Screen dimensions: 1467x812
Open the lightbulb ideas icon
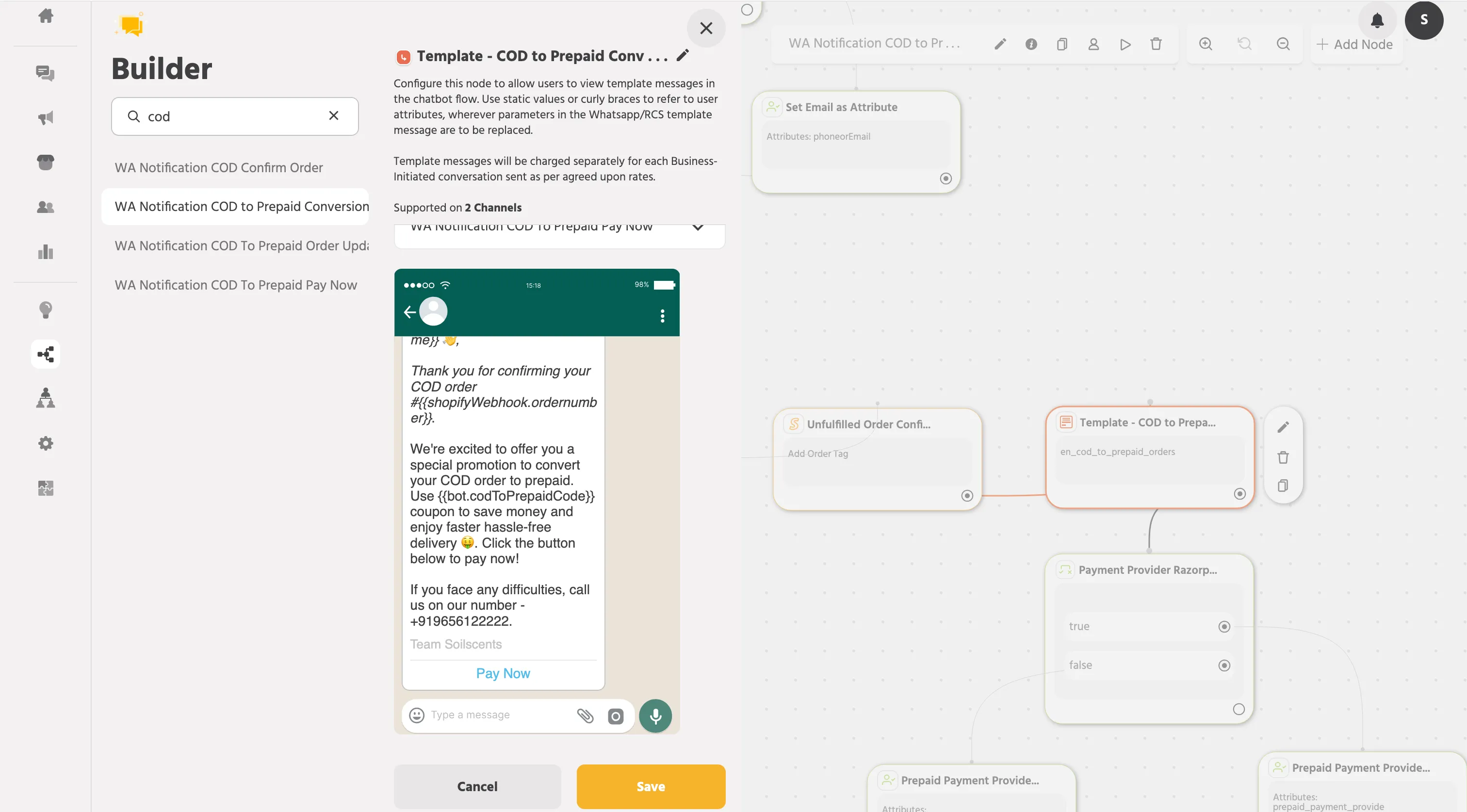tap(46, 310)
